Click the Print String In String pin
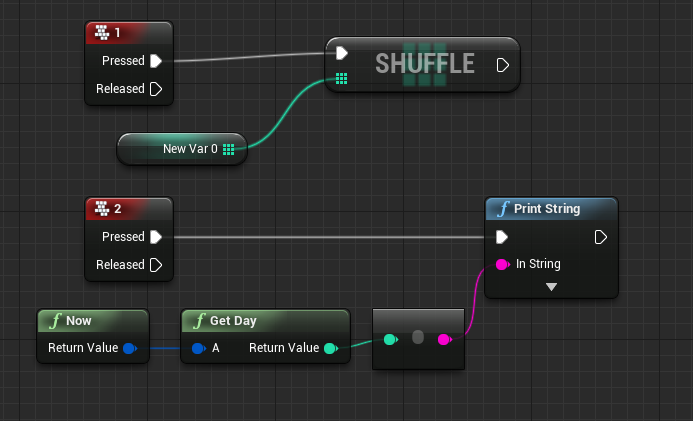 (x=503, y=264)
